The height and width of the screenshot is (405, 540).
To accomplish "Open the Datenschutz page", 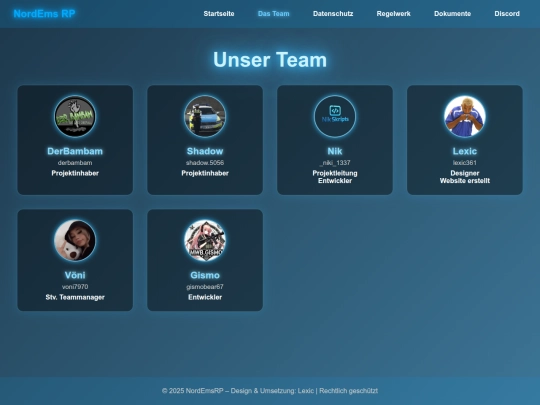I will point(333,14).
